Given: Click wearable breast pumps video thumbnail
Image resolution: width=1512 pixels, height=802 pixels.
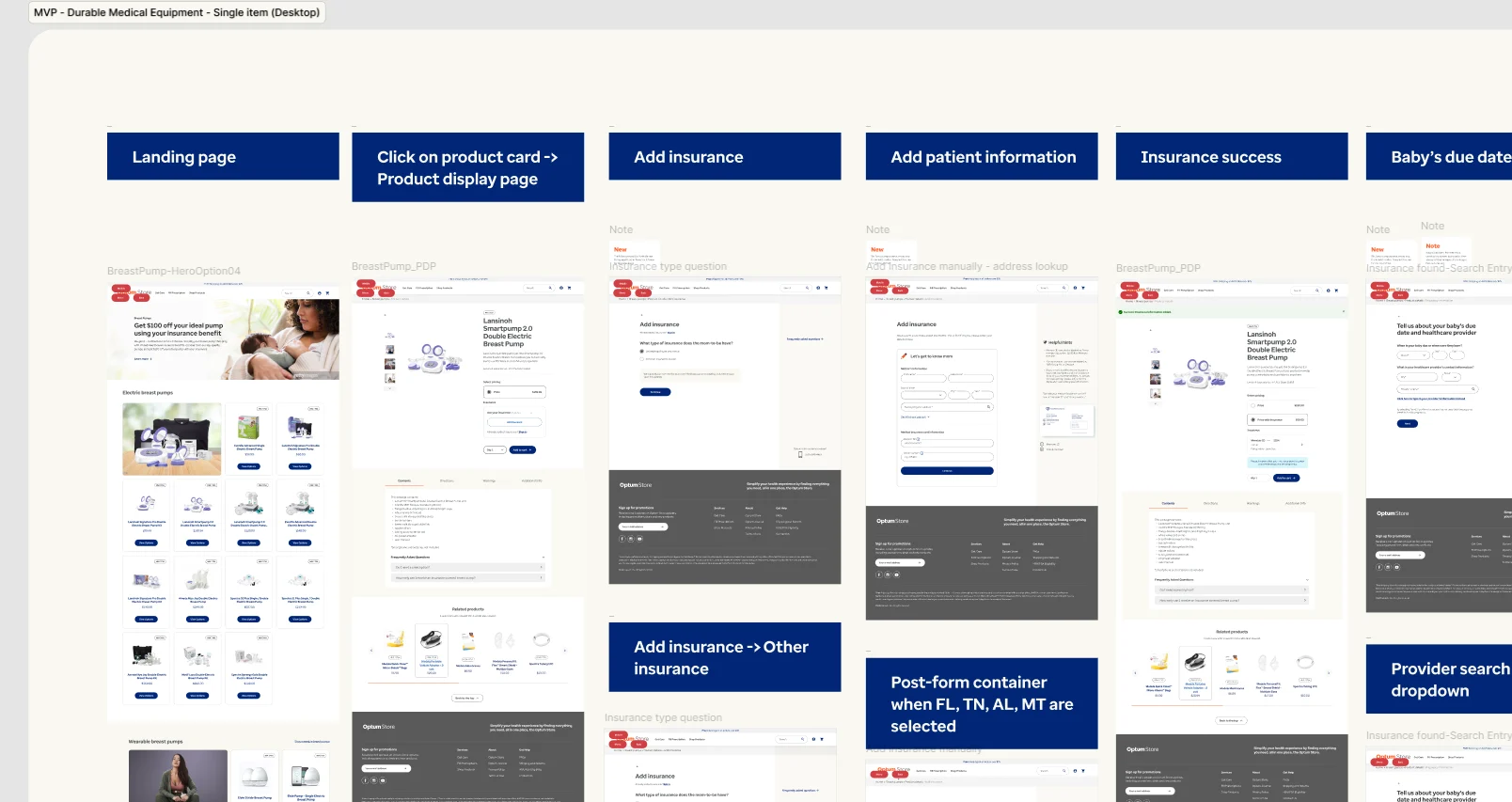Looking at the screenshot, I should (178, 776).
